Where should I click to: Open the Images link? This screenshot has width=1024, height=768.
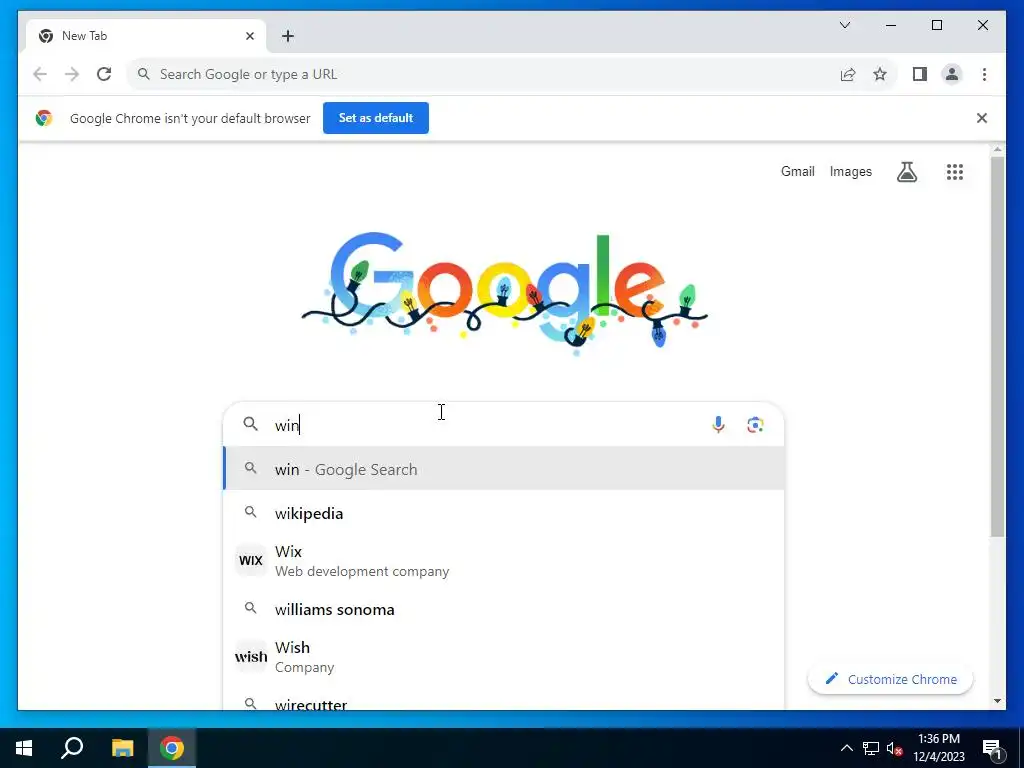(850, 172)
